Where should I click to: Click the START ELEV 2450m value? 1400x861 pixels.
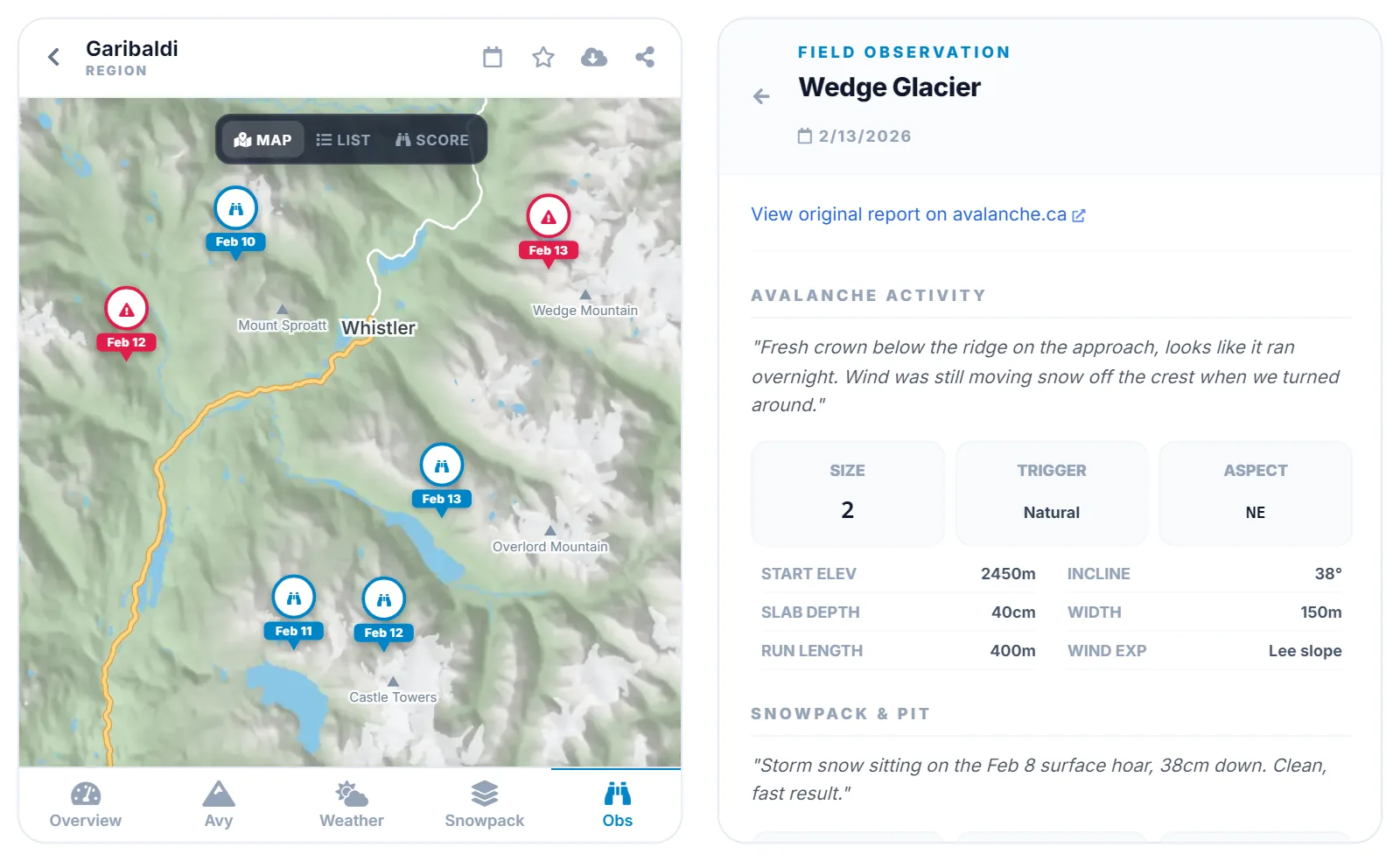(x=1008, y=574)
